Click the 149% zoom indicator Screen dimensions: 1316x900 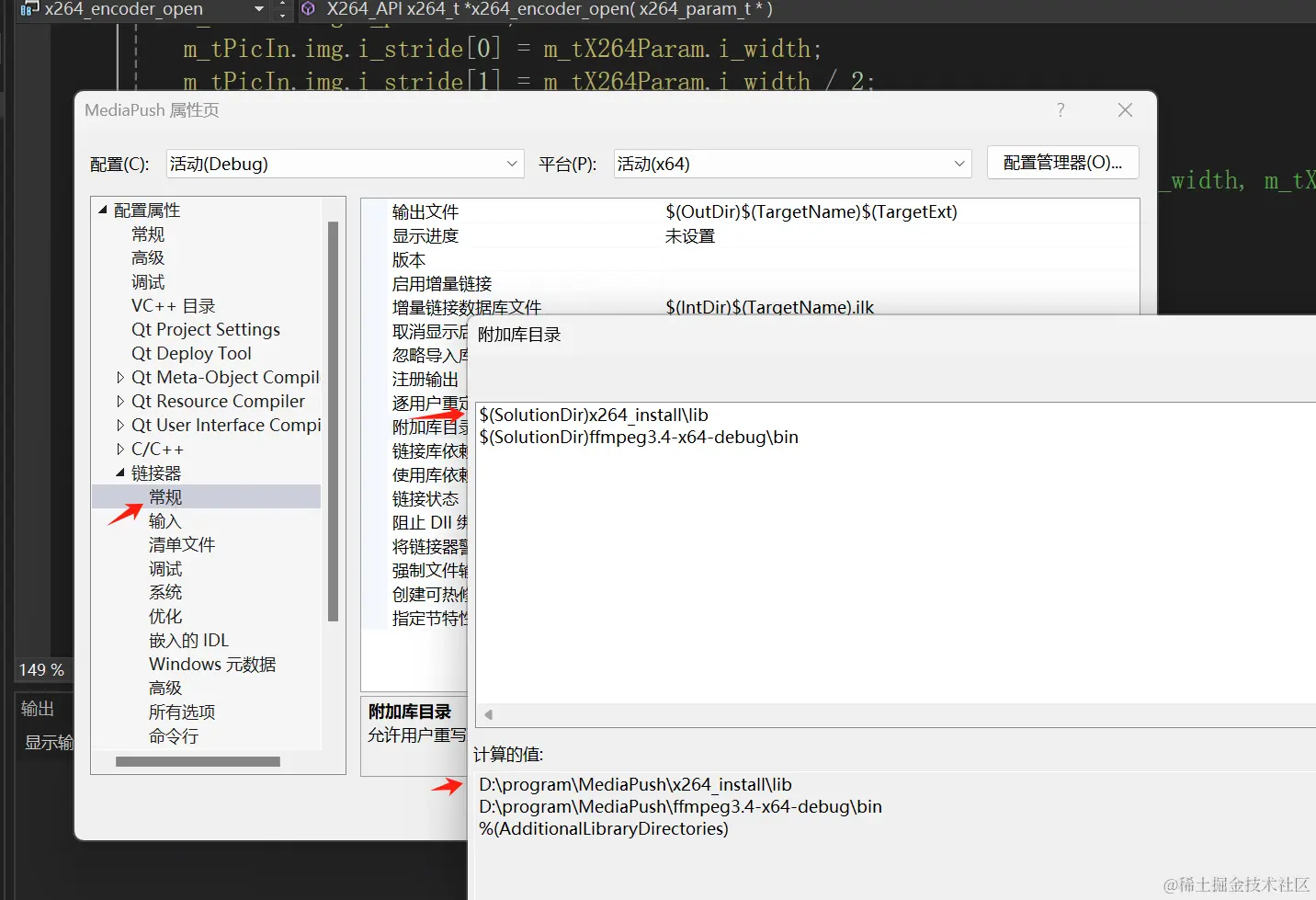point(41,669)
